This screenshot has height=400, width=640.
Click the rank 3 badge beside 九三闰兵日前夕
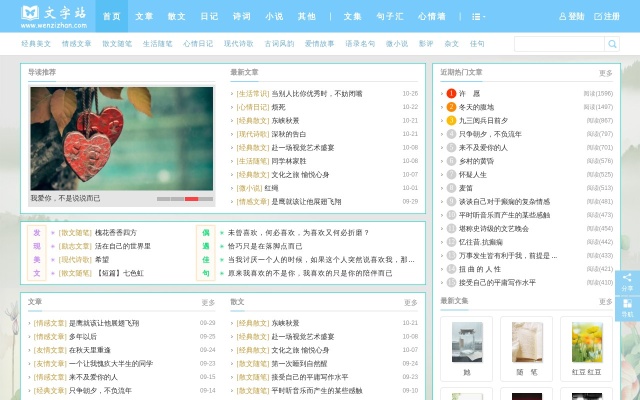coord(451,120)
